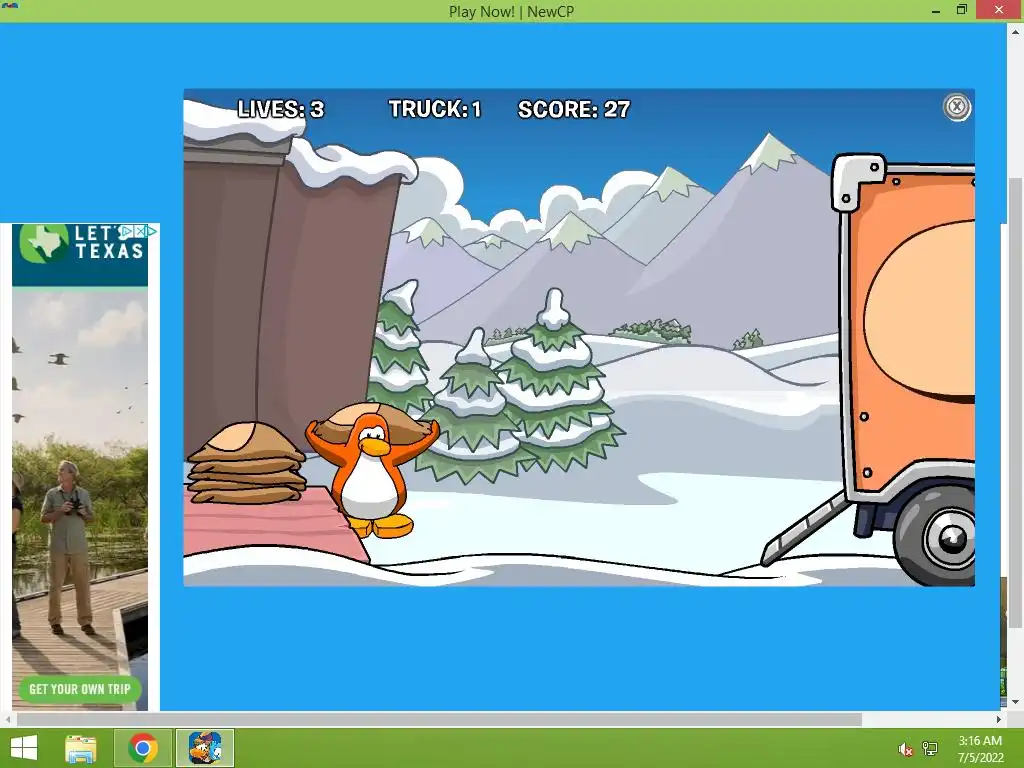Open the network tray icon
The height and width of the screenshot is (768, 1024).
pyautogui.click(x=930, y=749)
